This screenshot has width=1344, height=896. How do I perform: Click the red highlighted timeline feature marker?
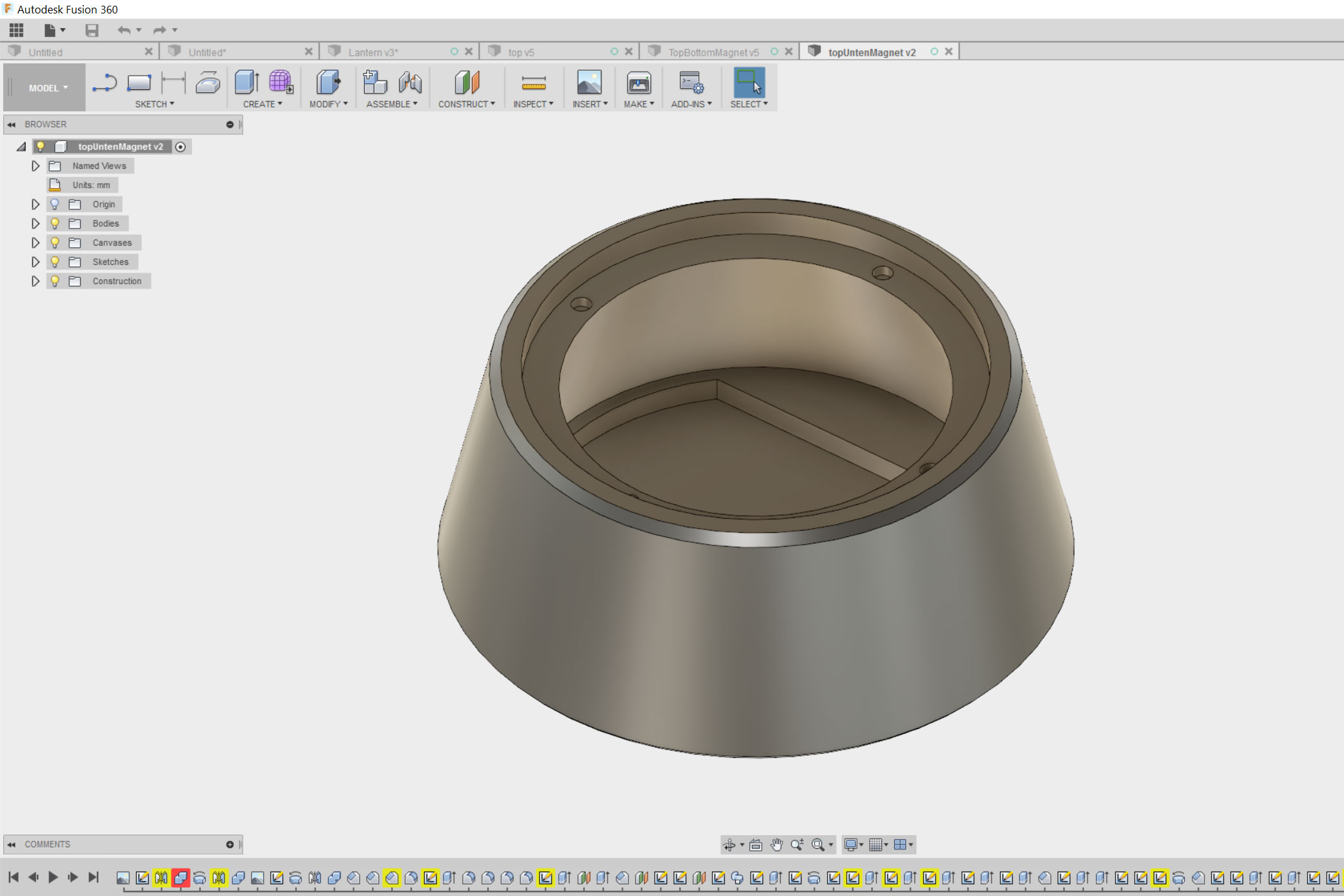coord(180,878)
